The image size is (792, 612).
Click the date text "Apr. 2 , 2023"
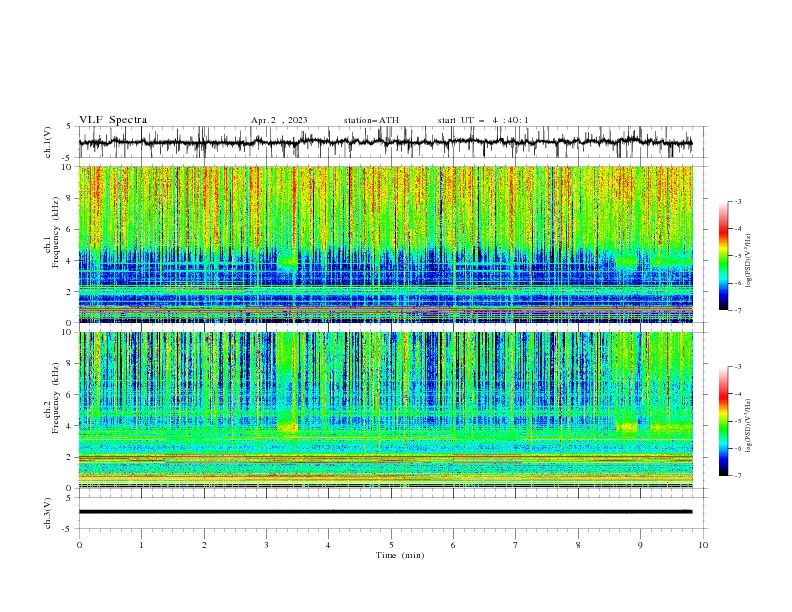(x=279, y=120)
